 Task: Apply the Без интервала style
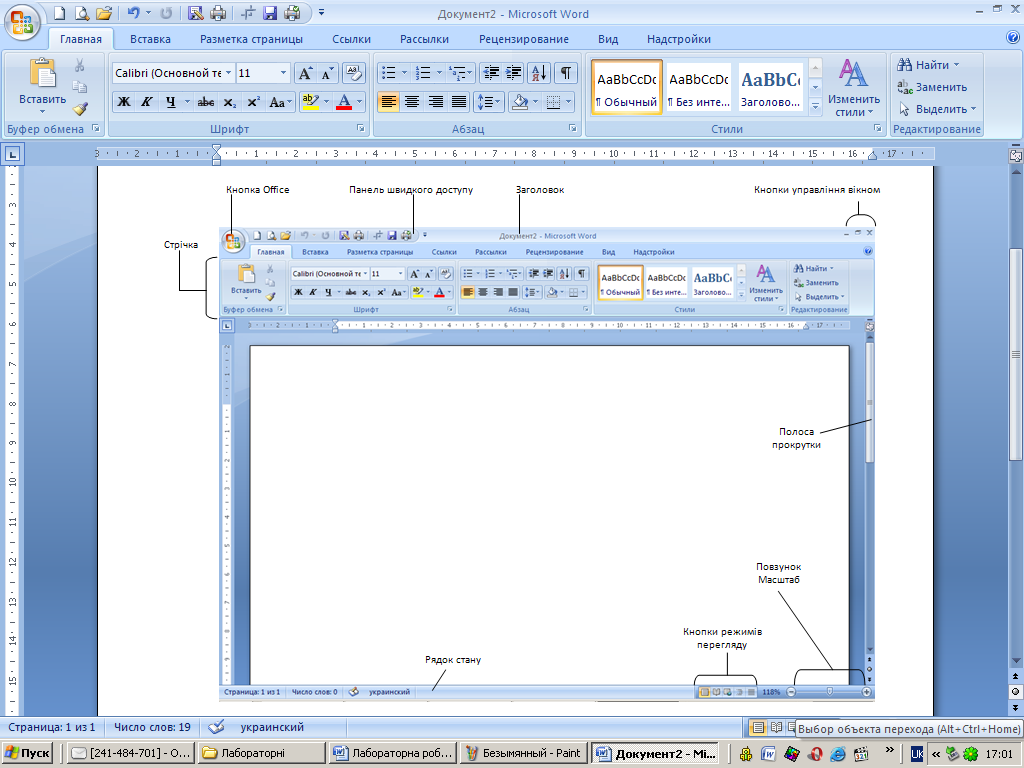coord(698,88)
